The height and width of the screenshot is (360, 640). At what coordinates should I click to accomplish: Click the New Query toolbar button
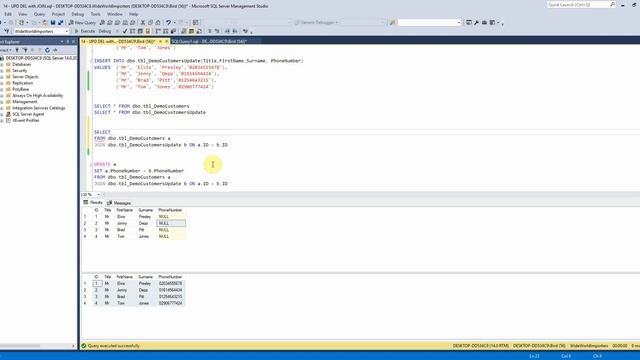coord(82,22)
